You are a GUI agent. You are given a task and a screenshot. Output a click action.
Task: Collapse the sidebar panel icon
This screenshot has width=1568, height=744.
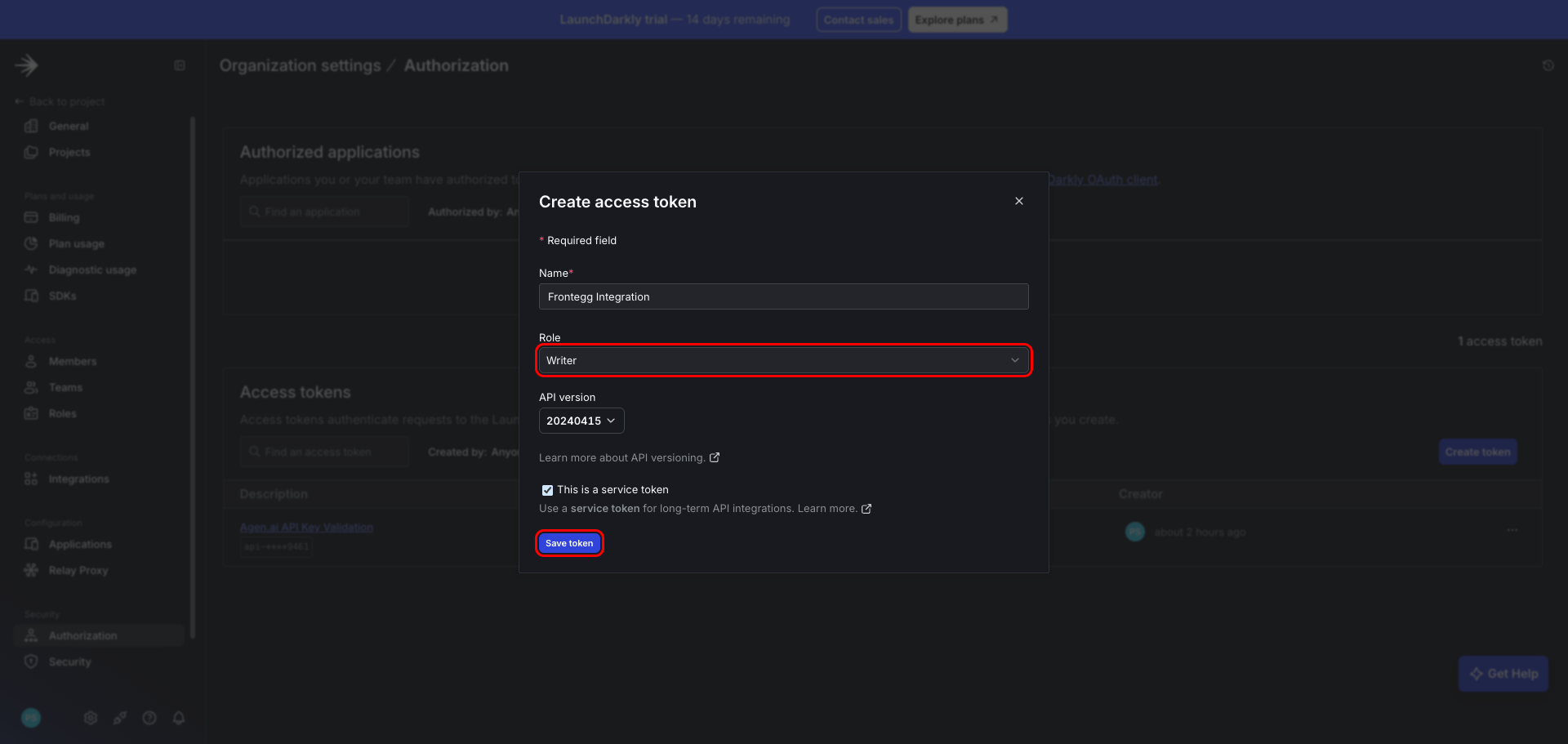(180, 65)
